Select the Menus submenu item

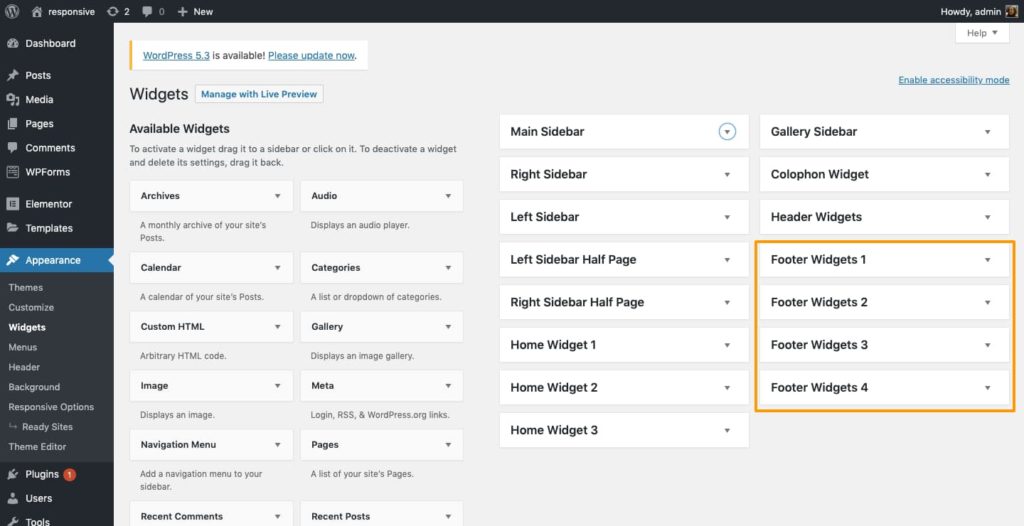pos(22,347)
